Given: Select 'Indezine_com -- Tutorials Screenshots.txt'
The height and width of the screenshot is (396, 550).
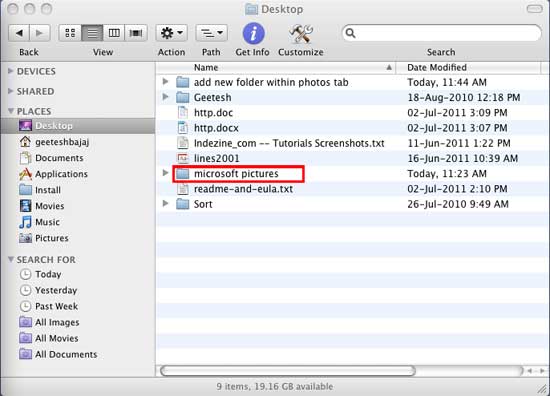Looking at the screenshot, I should point(289,143).
